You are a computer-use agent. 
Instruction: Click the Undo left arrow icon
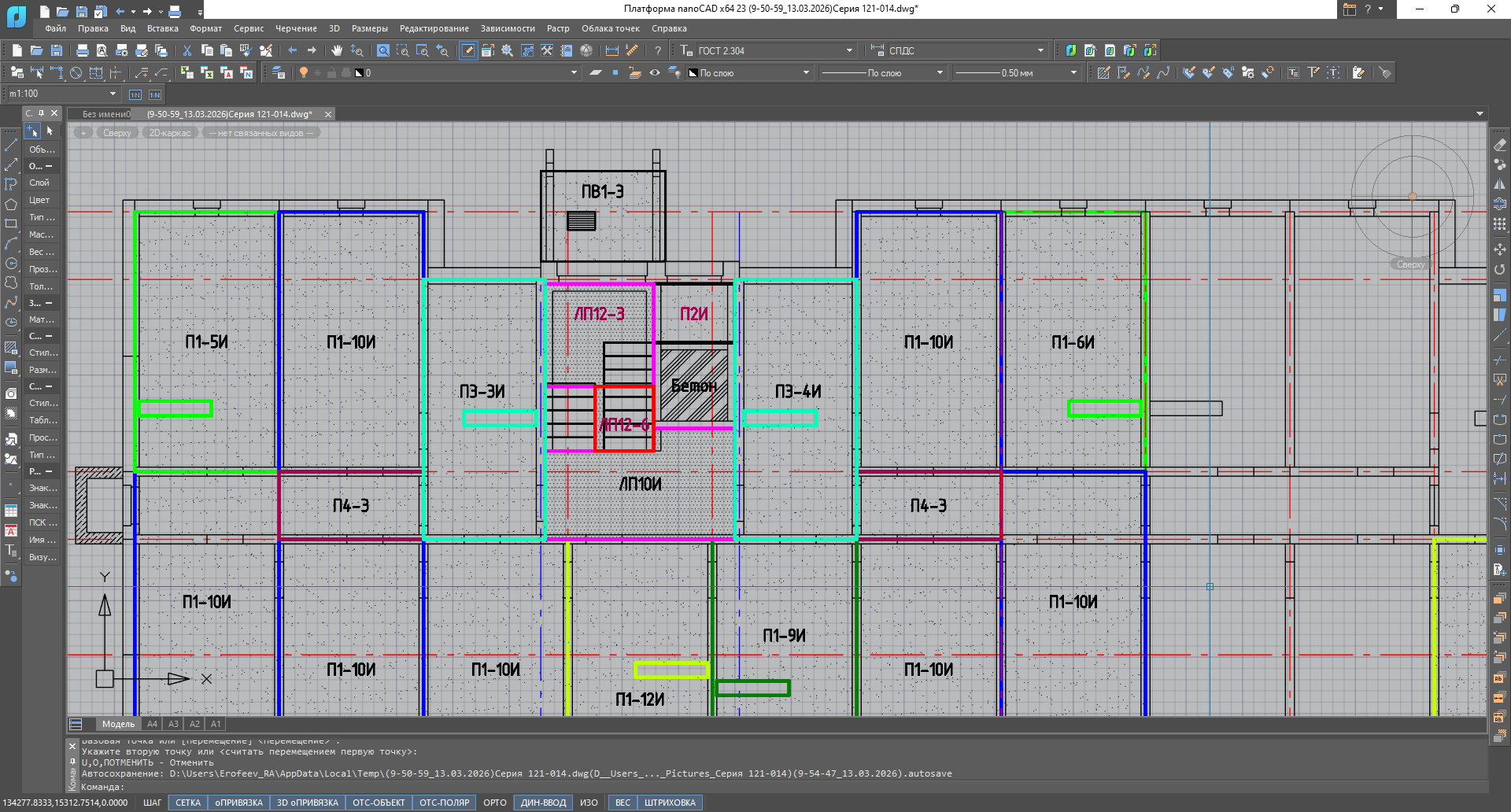point(293,50)
